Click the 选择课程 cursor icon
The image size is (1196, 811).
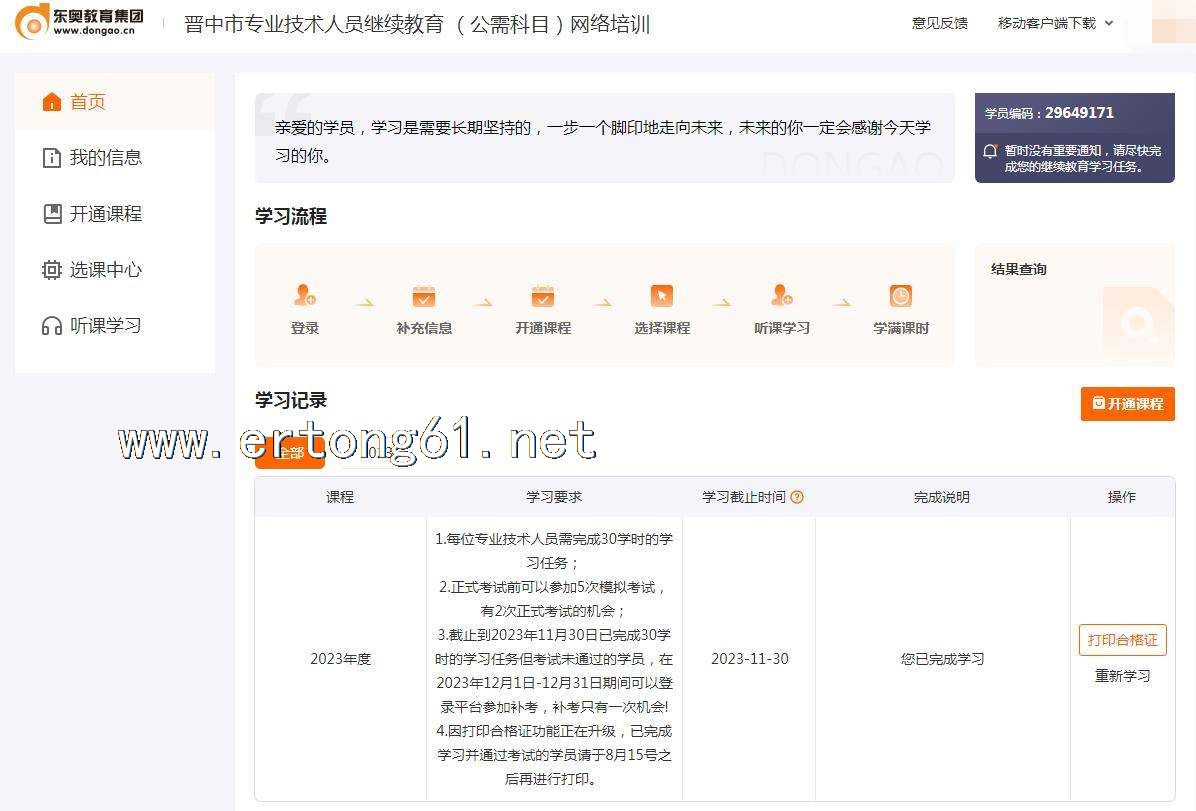pos(662,296)
